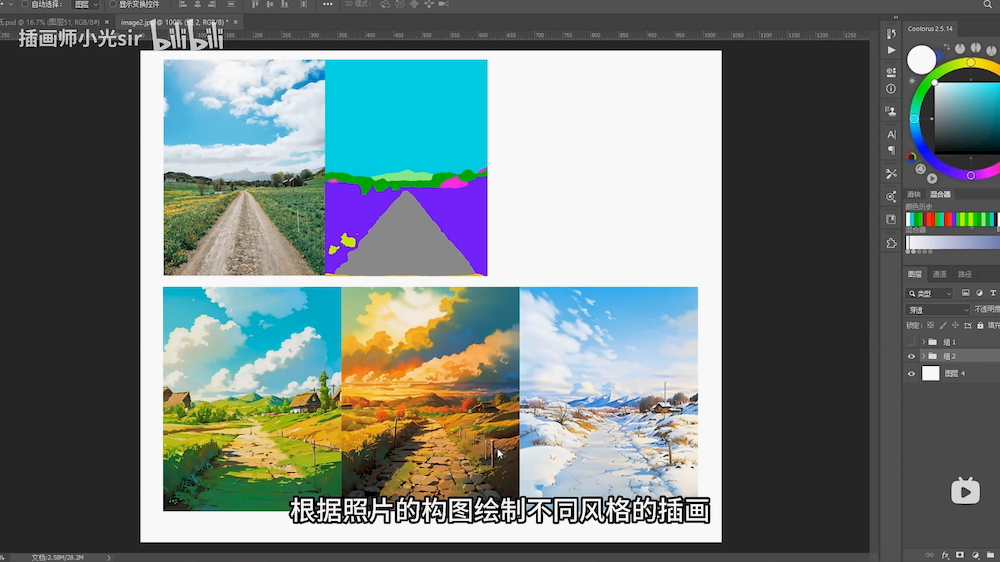1000x562 pixels.
Task: Expand the 组 2 layer group
Action: 923,356
